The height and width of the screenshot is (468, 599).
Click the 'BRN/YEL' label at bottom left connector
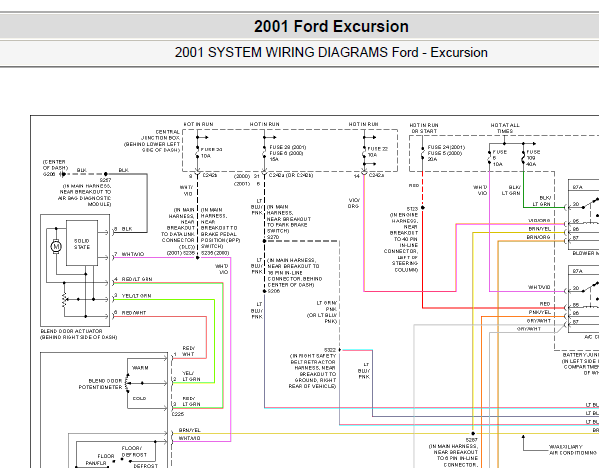point(189,430)
